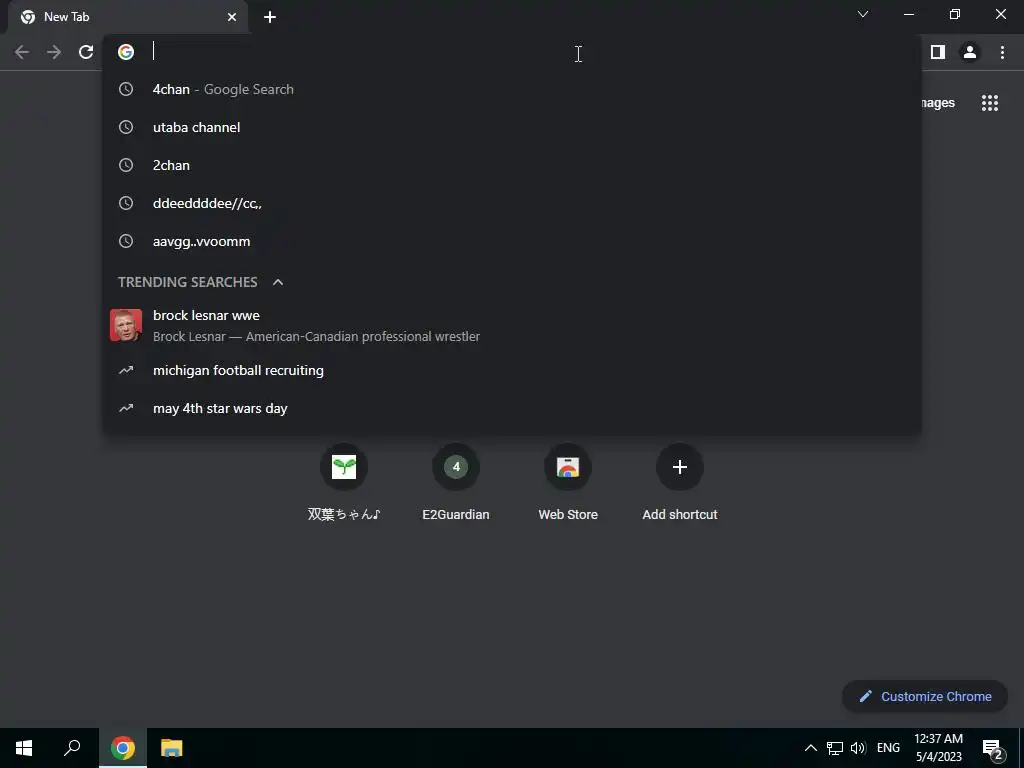Image resolution: width=1024 pixels, height=768 pixels.
Task: Select michigan football recruiting trending search
Action: 512,370
